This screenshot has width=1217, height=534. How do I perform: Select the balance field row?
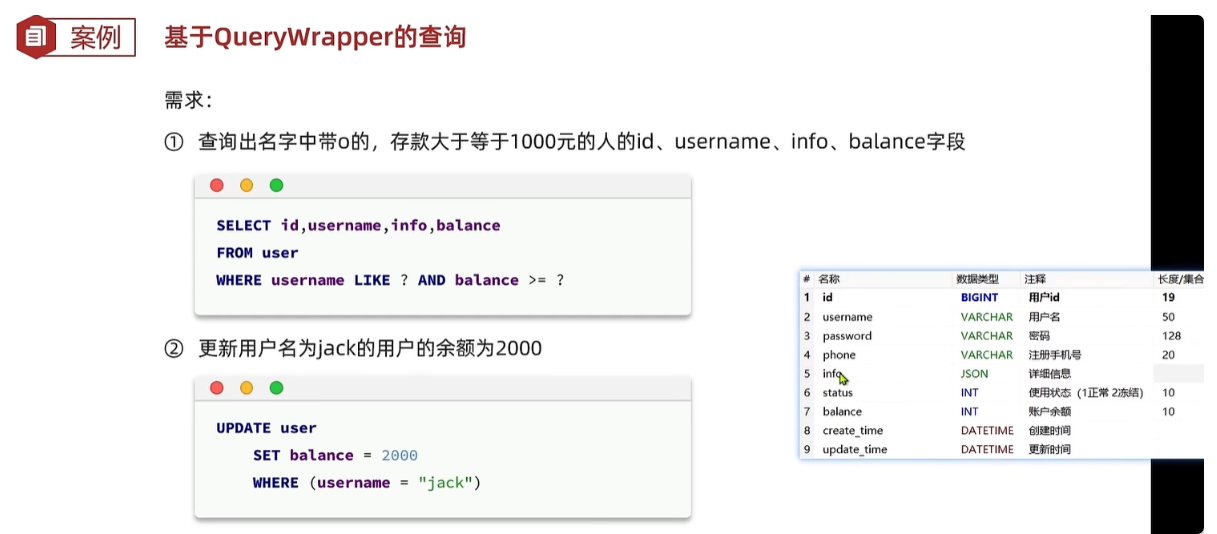842,412
